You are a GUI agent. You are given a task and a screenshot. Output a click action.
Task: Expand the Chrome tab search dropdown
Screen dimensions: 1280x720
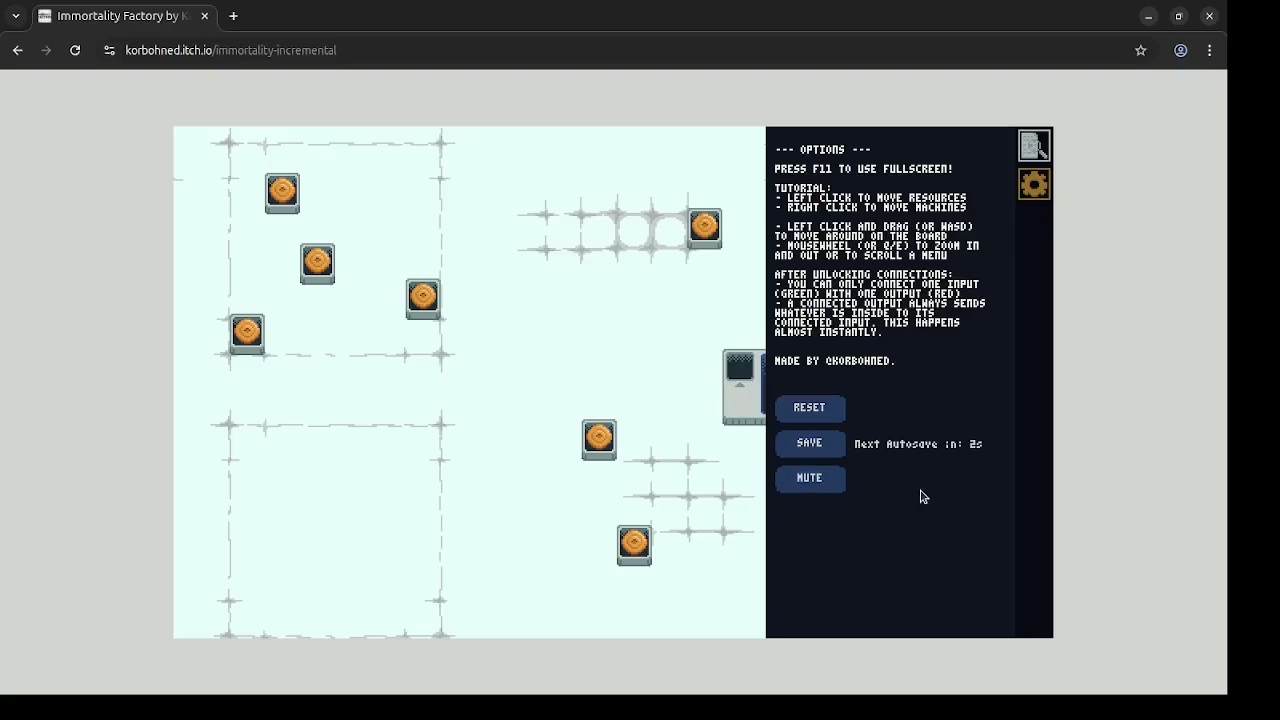click(16, 16)
